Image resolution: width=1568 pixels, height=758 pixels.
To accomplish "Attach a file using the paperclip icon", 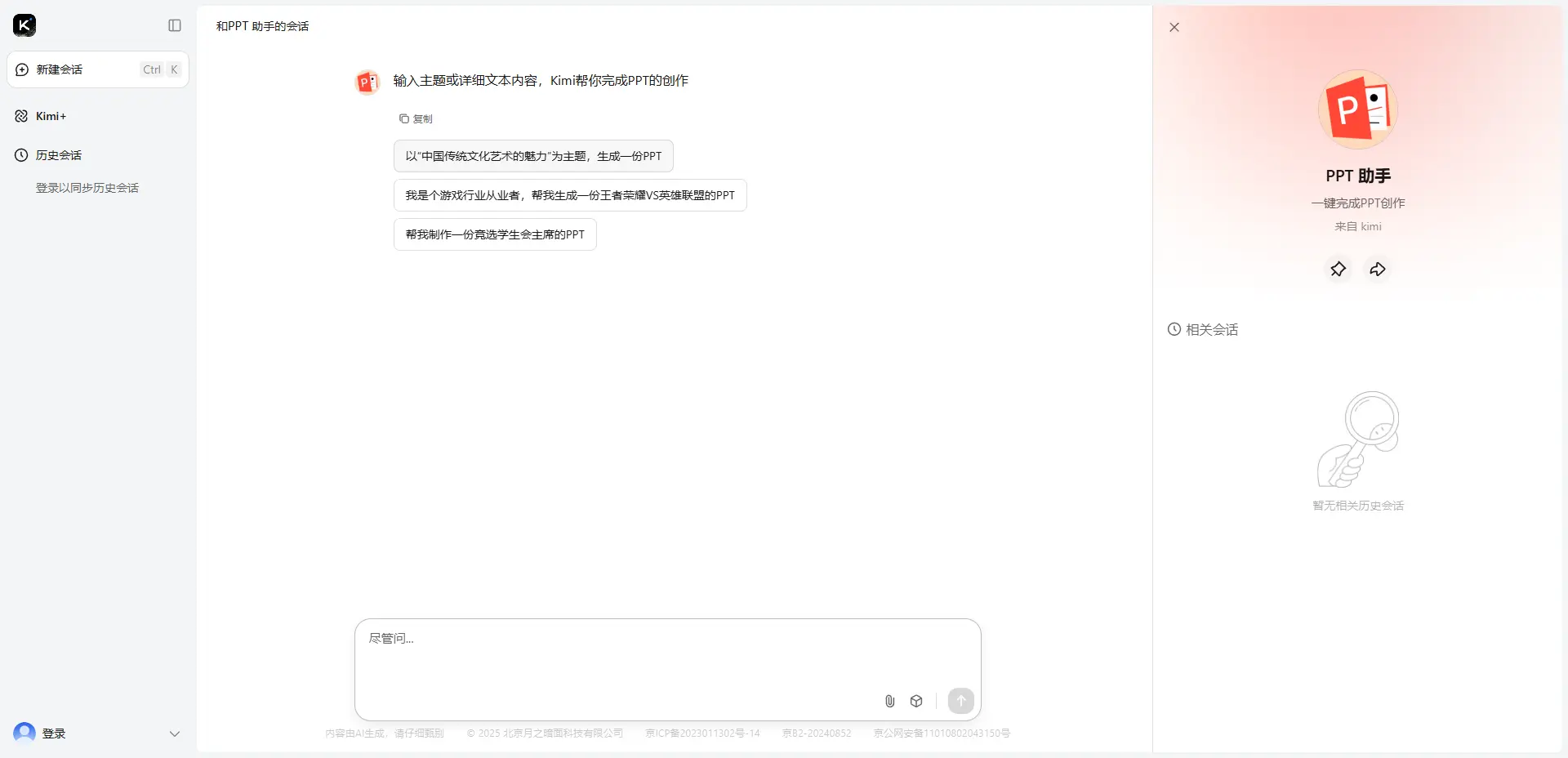I will point(889,701).
